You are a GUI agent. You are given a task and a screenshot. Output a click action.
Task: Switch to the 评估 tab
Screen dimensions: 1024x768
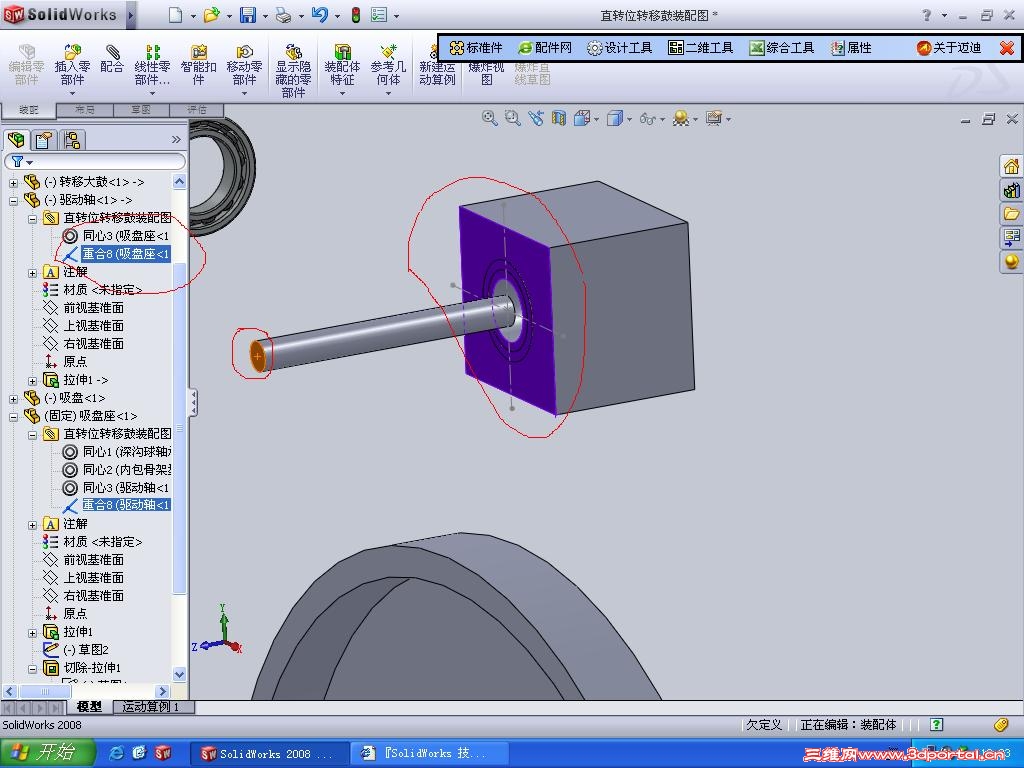pyautogui.click(x=197, y=110)
